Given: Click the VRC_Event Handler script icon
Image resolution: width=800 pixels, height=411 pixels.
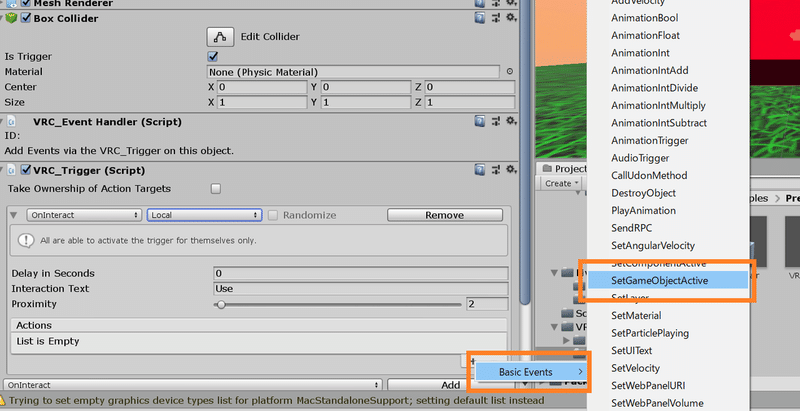Looking at the screenshot, I should point(11,122).
